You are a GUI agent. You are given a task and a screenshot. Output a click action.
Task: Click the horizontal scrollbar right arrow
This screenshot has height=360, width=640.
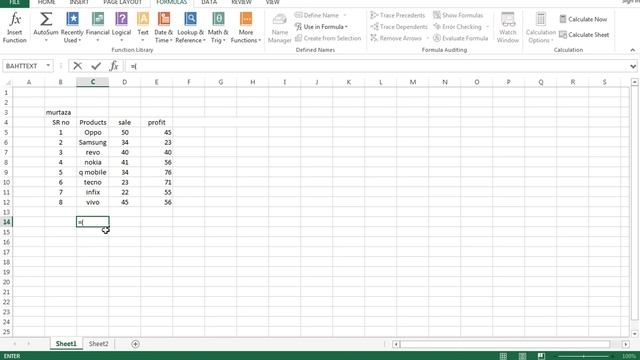[626, 344]
